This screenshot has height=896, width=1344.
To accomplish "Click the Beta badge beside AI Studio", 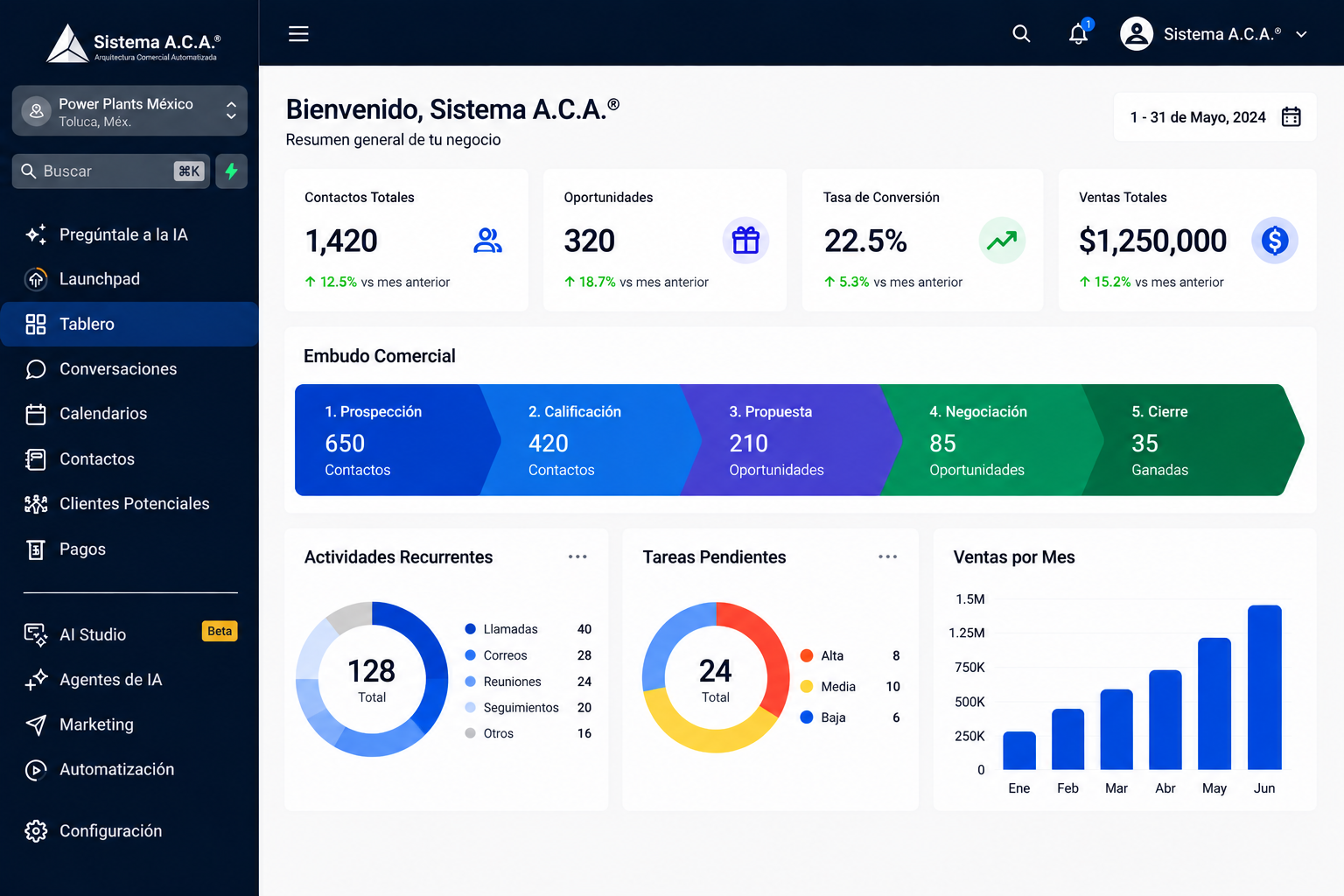I will pos(220,632).
